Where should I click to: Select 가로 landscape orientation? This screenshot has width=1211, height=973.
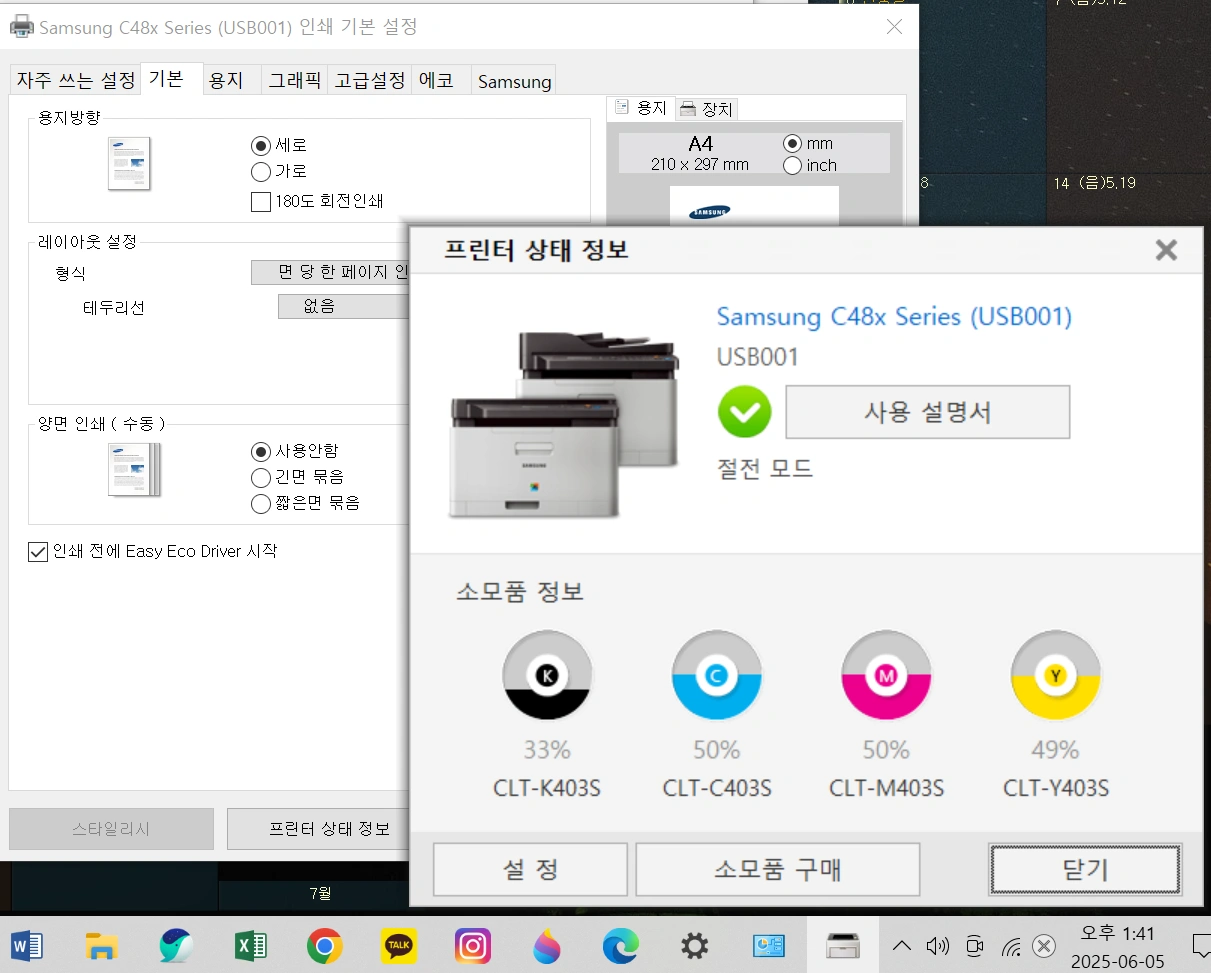click(261, 171)
